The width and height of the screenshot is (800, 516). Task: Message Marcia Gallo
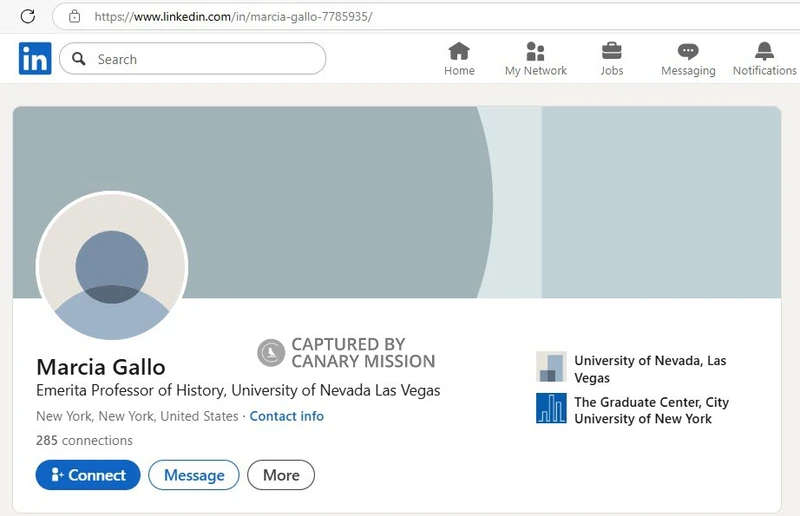(x=194, y=475)
